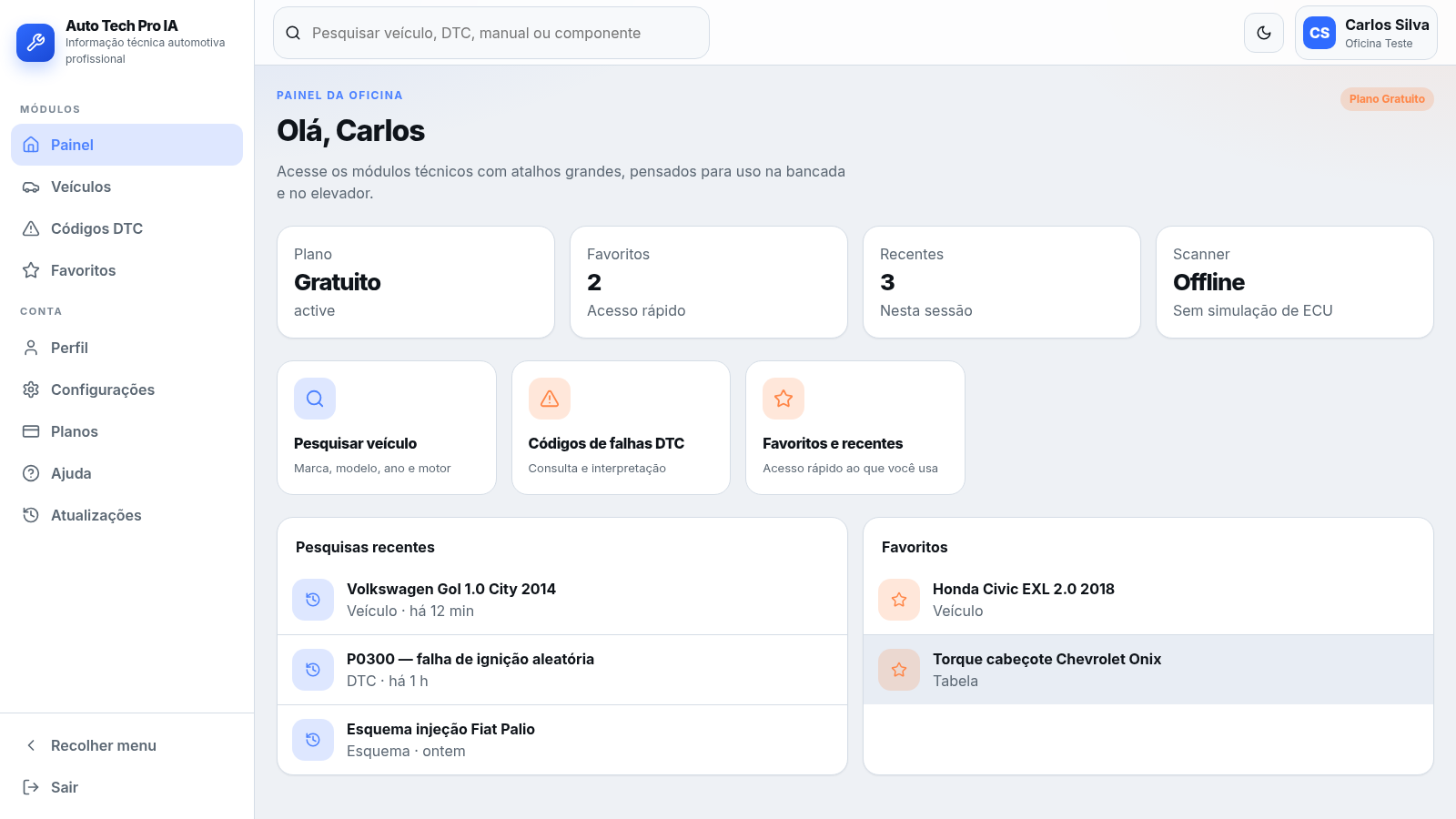Open Veículos module in sidebar
1456x819 pixels.
point(126,187)
